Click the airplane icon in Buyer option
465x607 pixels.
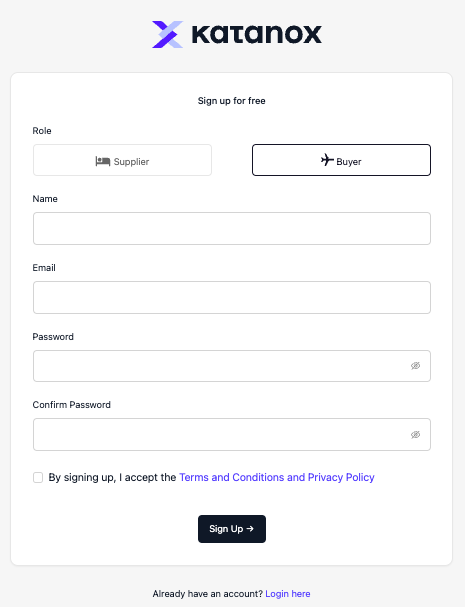(327, 160)
